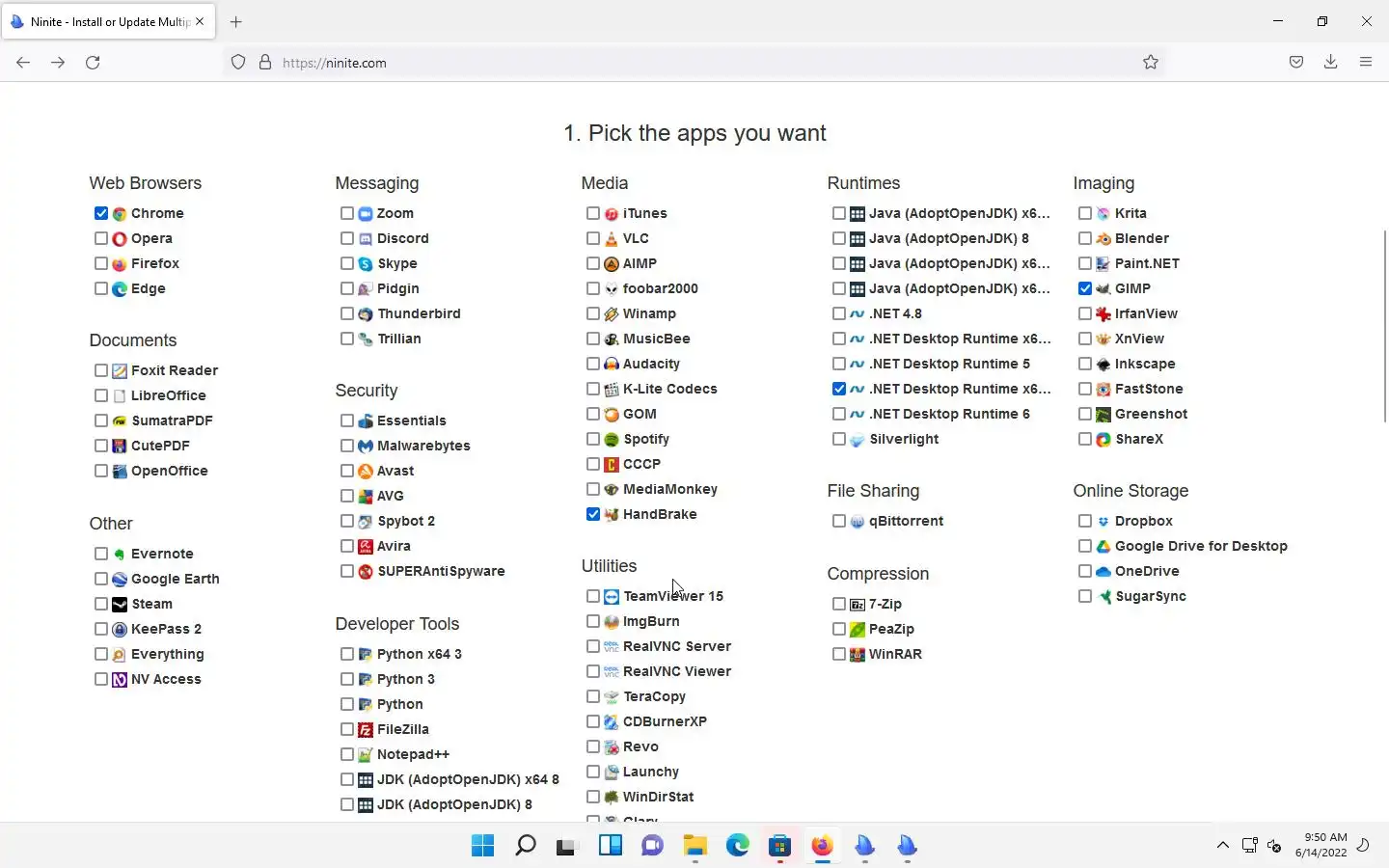Click the Inkscape app icon
Viewport: 1389px width, 868px height.
1103,364
